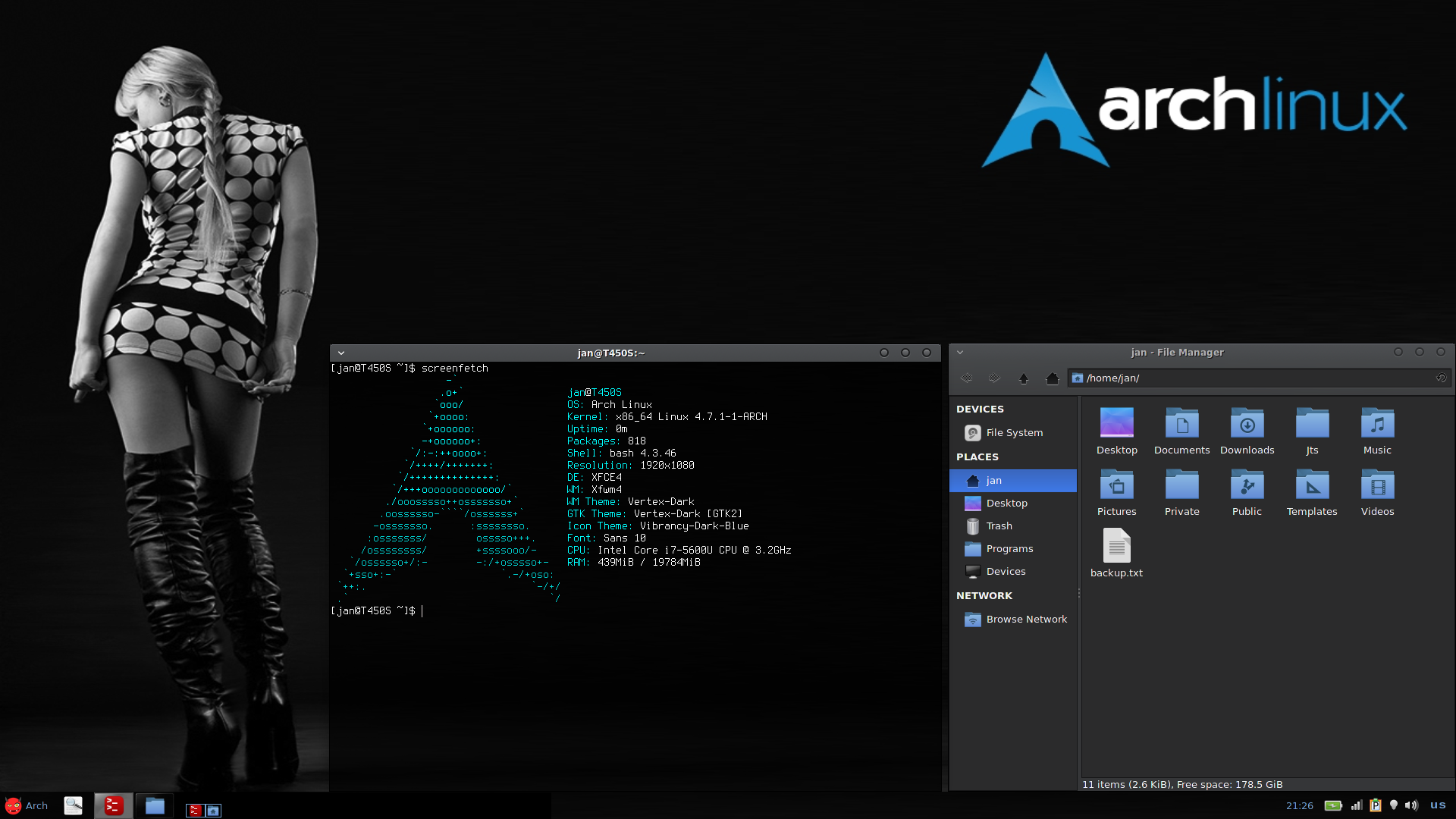Screen dimensions: 1456x819
Task: Click the 'WM Theme: Vertex-Dark' terminal line
Action: [x=631, y=501]
